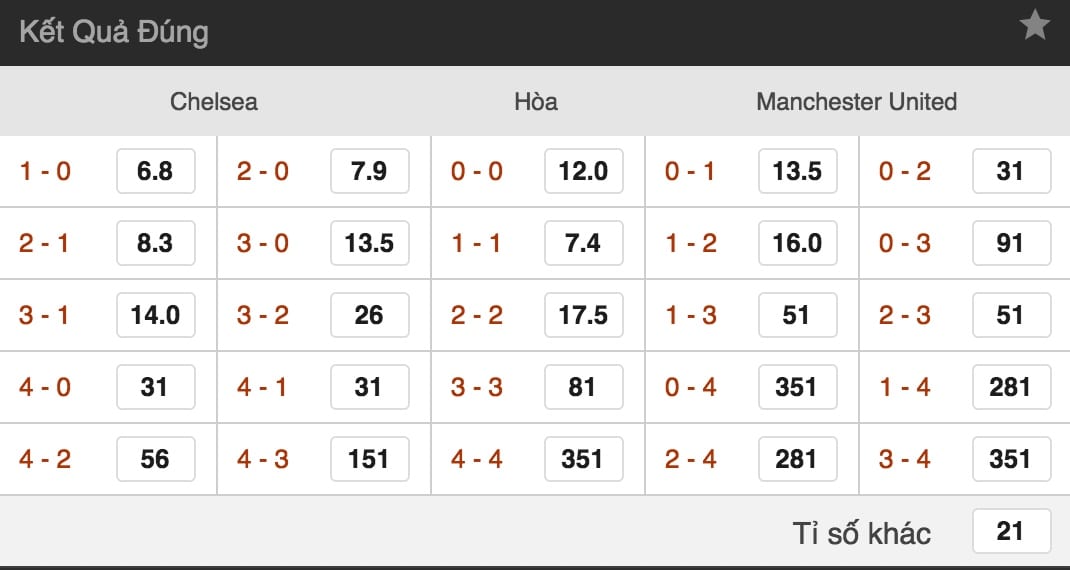The width and height of the screenshot is (1070, 570).
Task: Click the 81 odds for 3 - 3
Action: click(x=583, y=387)
